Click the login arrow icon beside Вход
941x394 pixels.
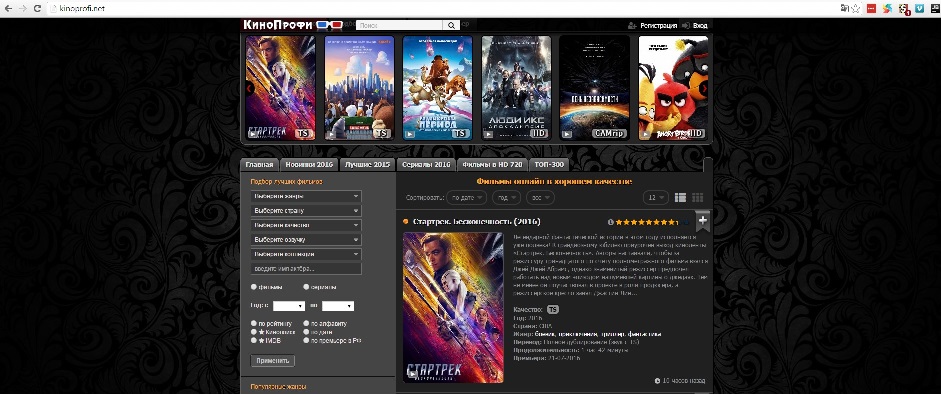tap(686, 25)
